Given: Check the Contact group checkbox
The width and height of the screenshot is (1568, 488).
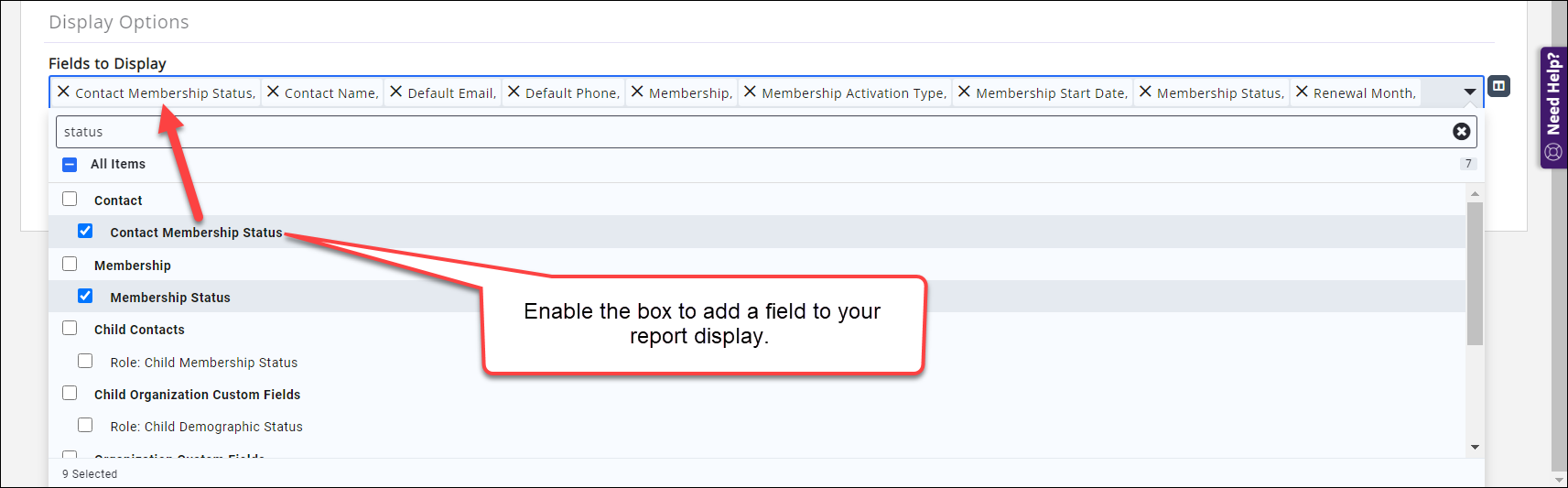Looking at the screenshot, I should coord(70,199).
